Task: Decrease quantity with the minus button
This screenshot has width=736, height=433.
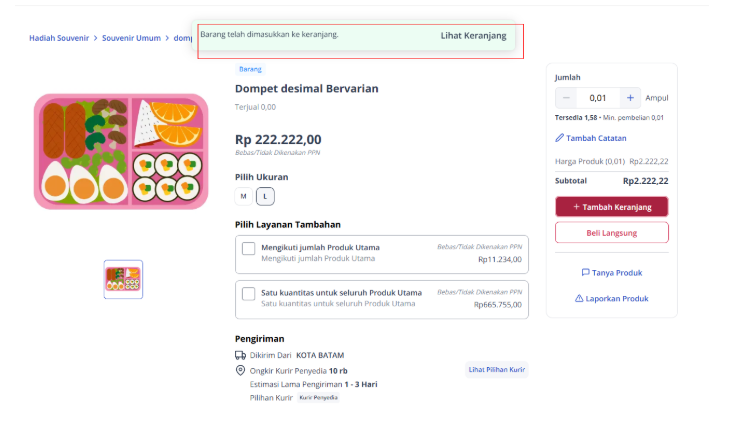Action: [x=566, y=98]
